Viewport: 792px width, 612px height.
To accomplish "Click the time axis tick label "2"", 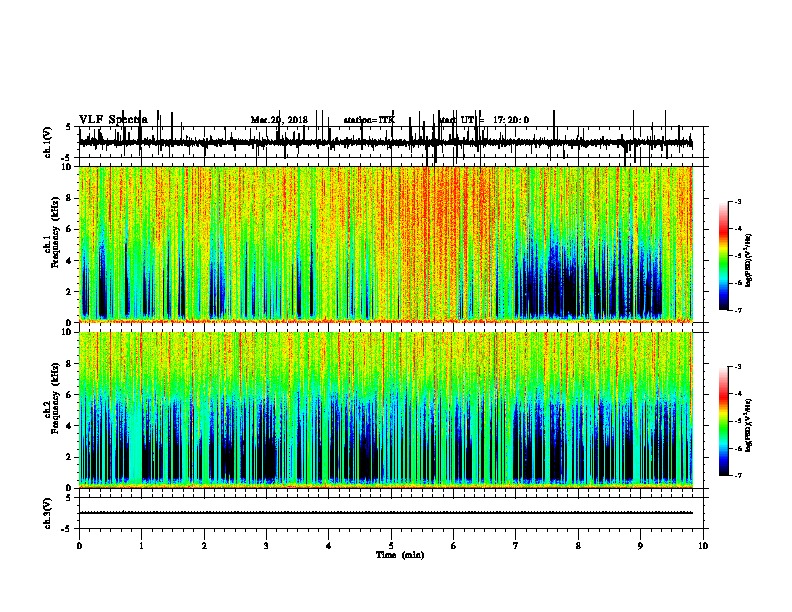I will click(x=204, y=546).
